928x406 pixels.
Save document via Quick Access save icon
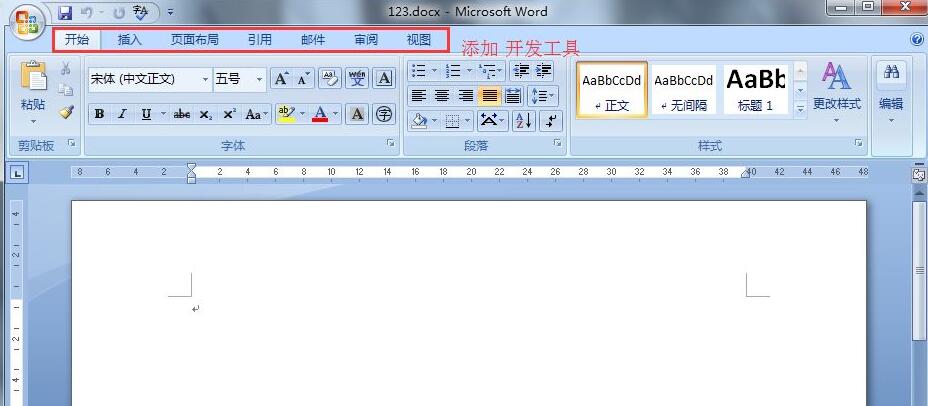tap(65, 11)
